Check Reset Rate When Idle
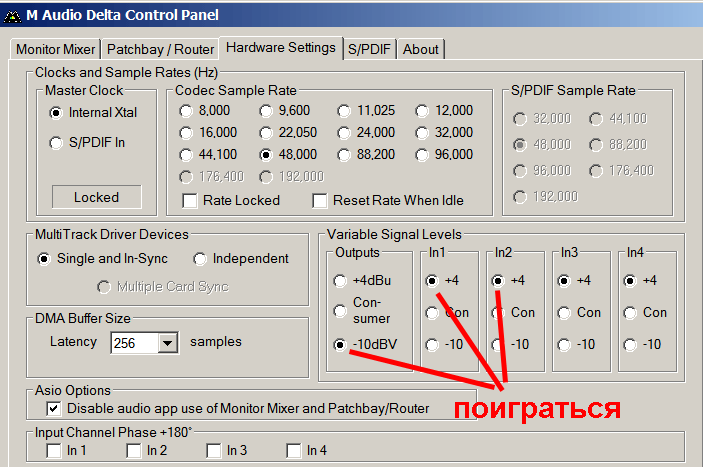Image resolution: width=703 pixels, height=467 pixels. 320,200
